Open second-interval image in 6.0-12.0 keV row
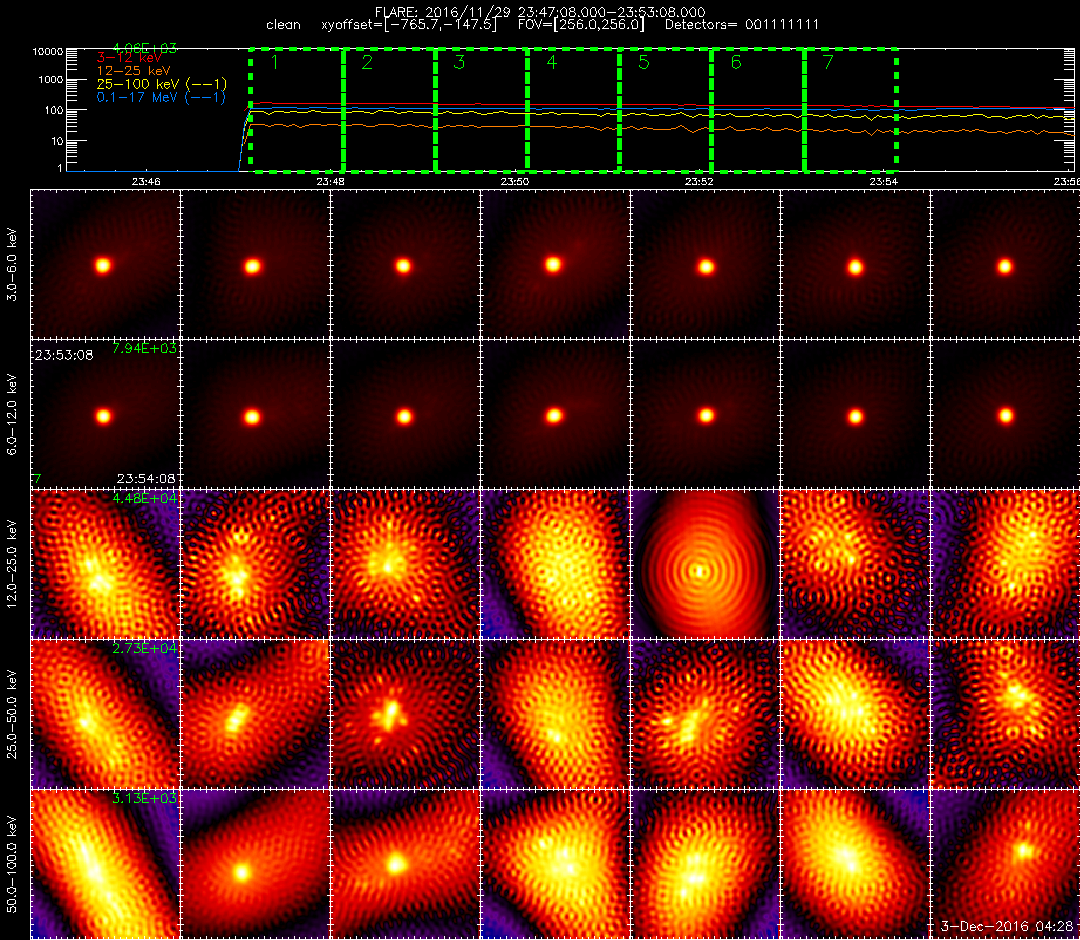 pyautogui.click(x=256, y=415)
